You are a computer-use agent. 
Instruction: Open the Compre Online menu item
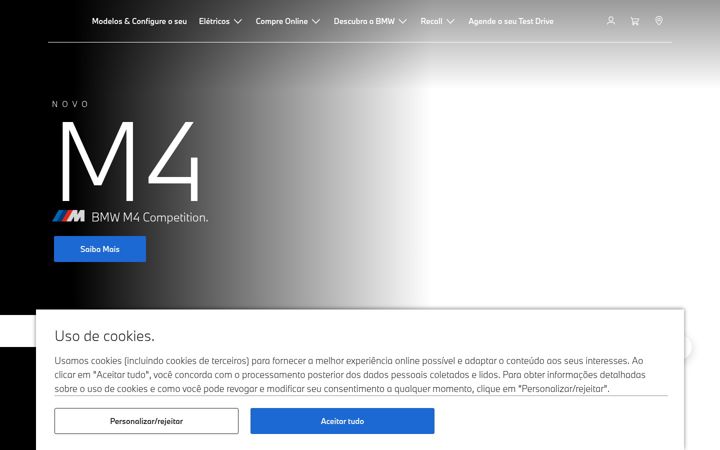281,21
